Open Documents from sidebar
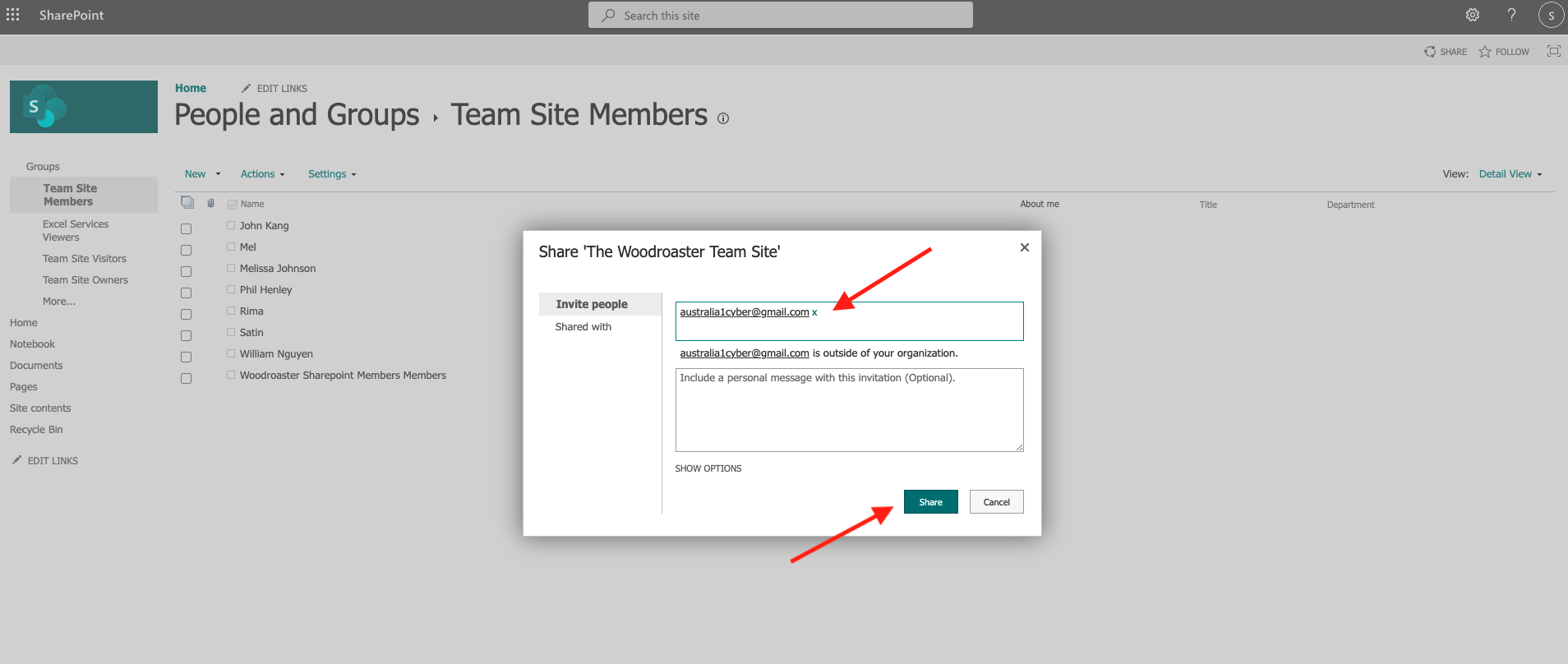The height and width of the screenshot is (664, 1568). [x=36, y=366]
